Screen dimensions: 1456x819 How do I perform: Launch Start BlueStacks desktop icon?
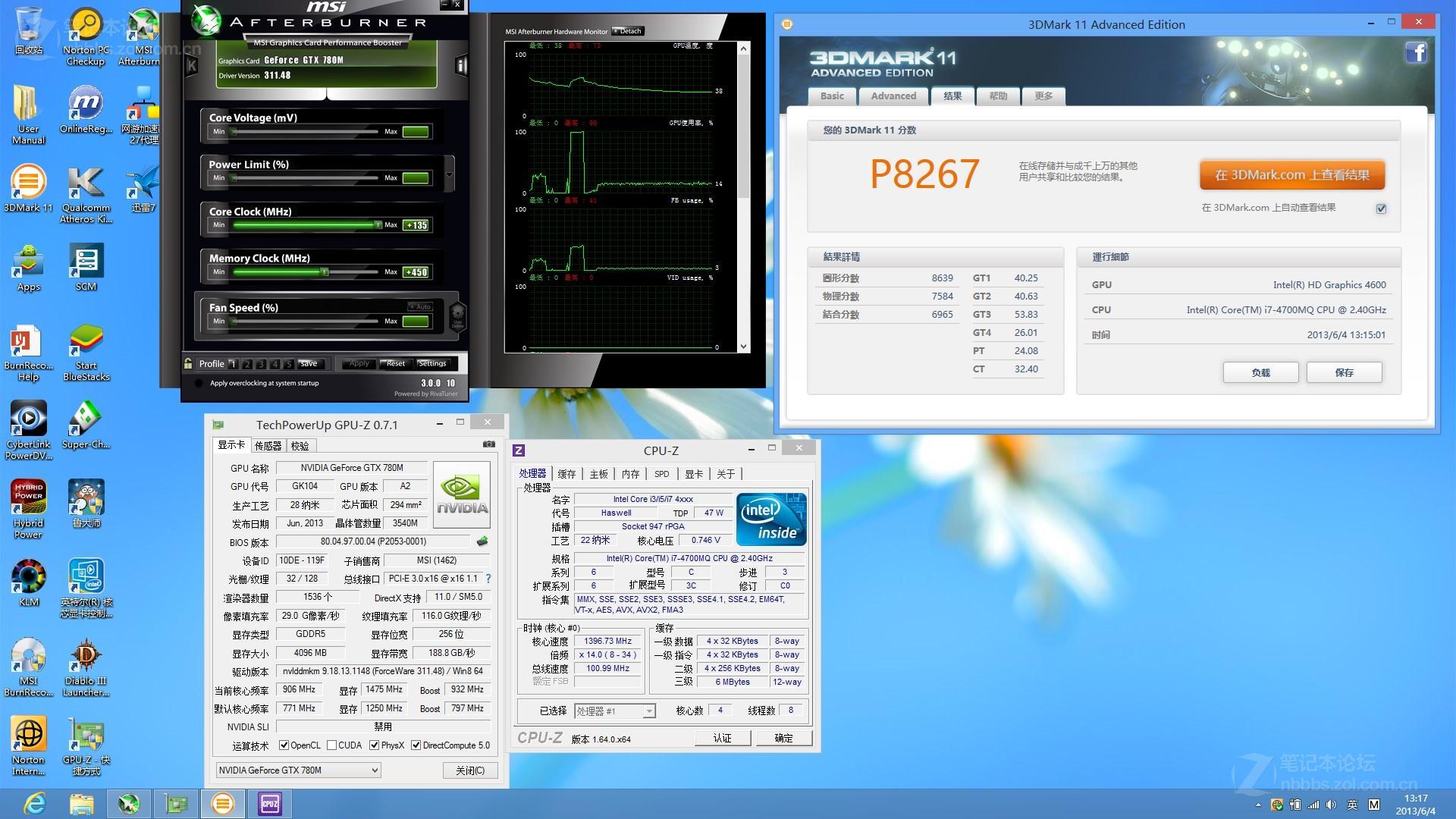pos(86,353)
